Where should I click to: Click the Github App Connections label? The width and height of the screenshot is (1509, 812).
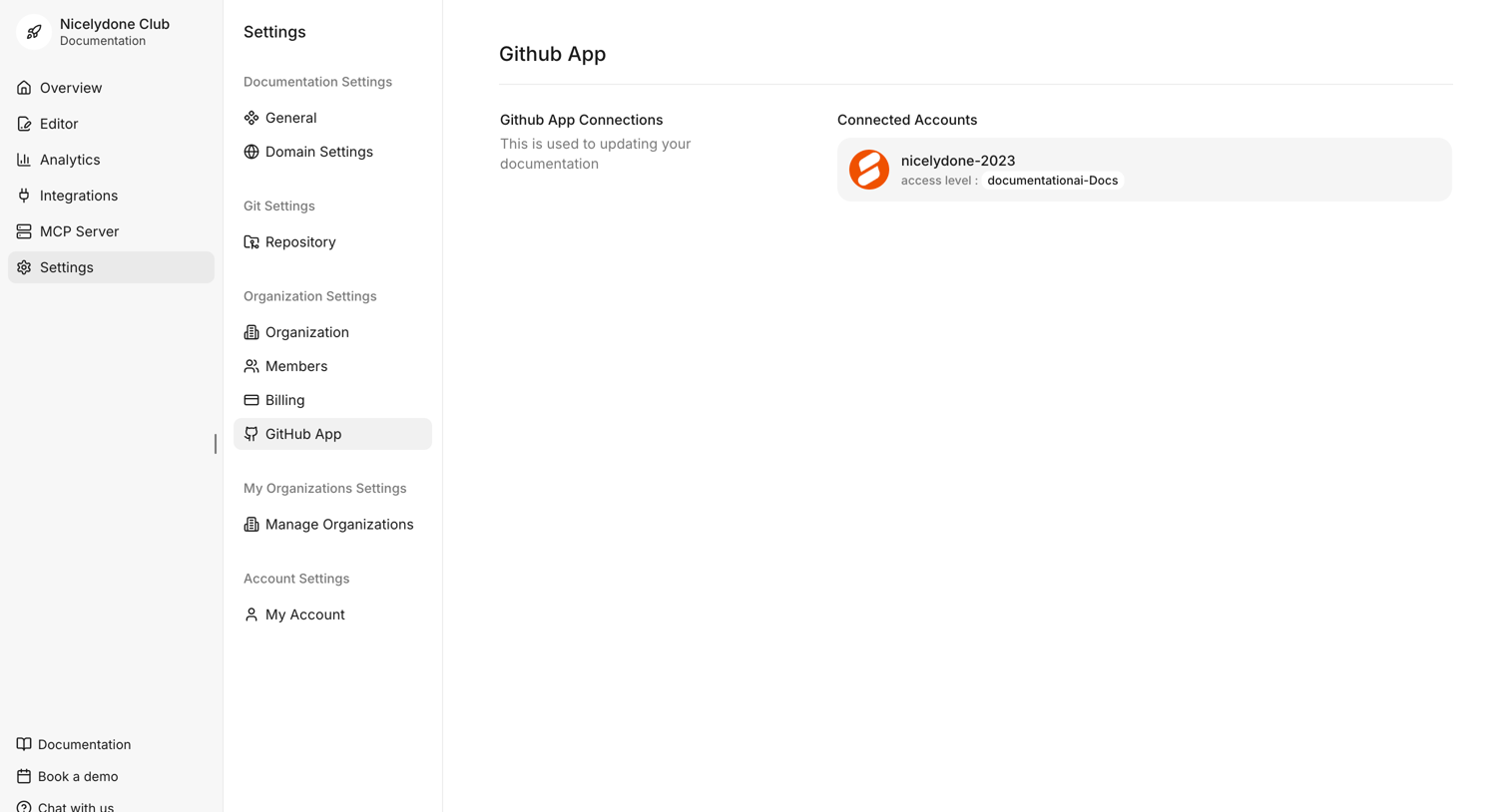pos(582,120)
